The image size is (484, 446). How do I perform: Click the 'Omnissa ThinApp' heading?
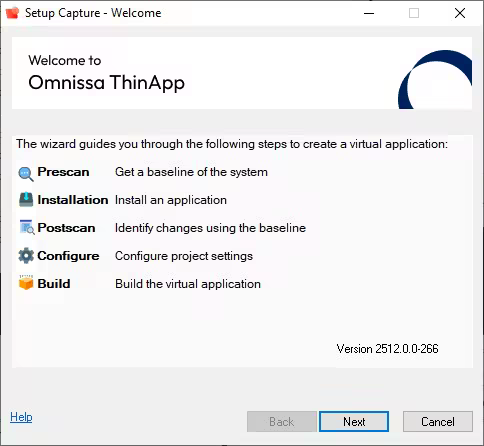(x=106, y=83)
